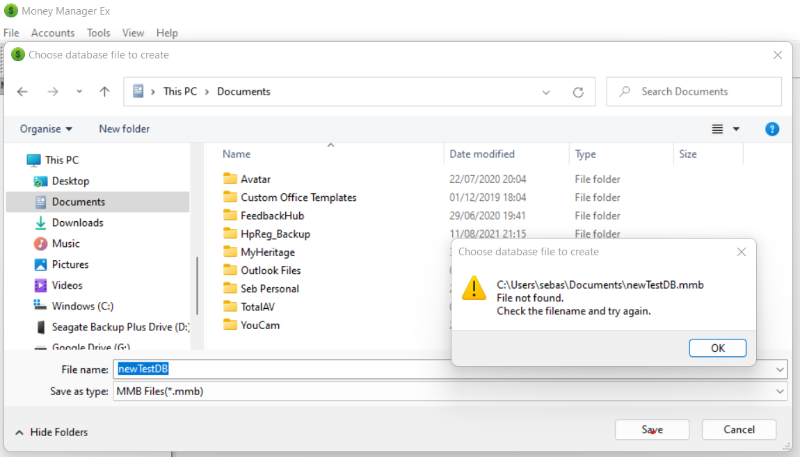
Task: Click the MyHeritage folder icon
Action: pyautogui.click(x=230, y=251)
